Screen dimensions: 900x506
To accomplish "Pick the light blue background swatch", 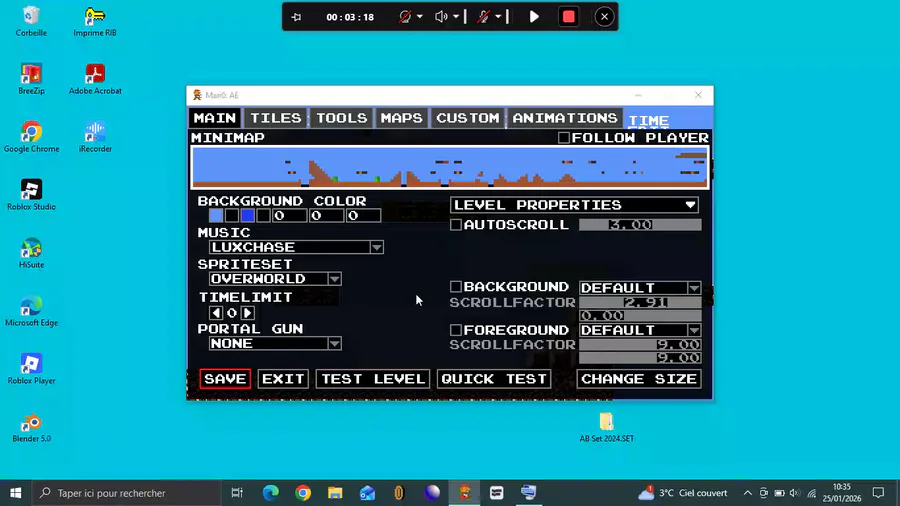I will pyautogui.click(x=216, y=216).
